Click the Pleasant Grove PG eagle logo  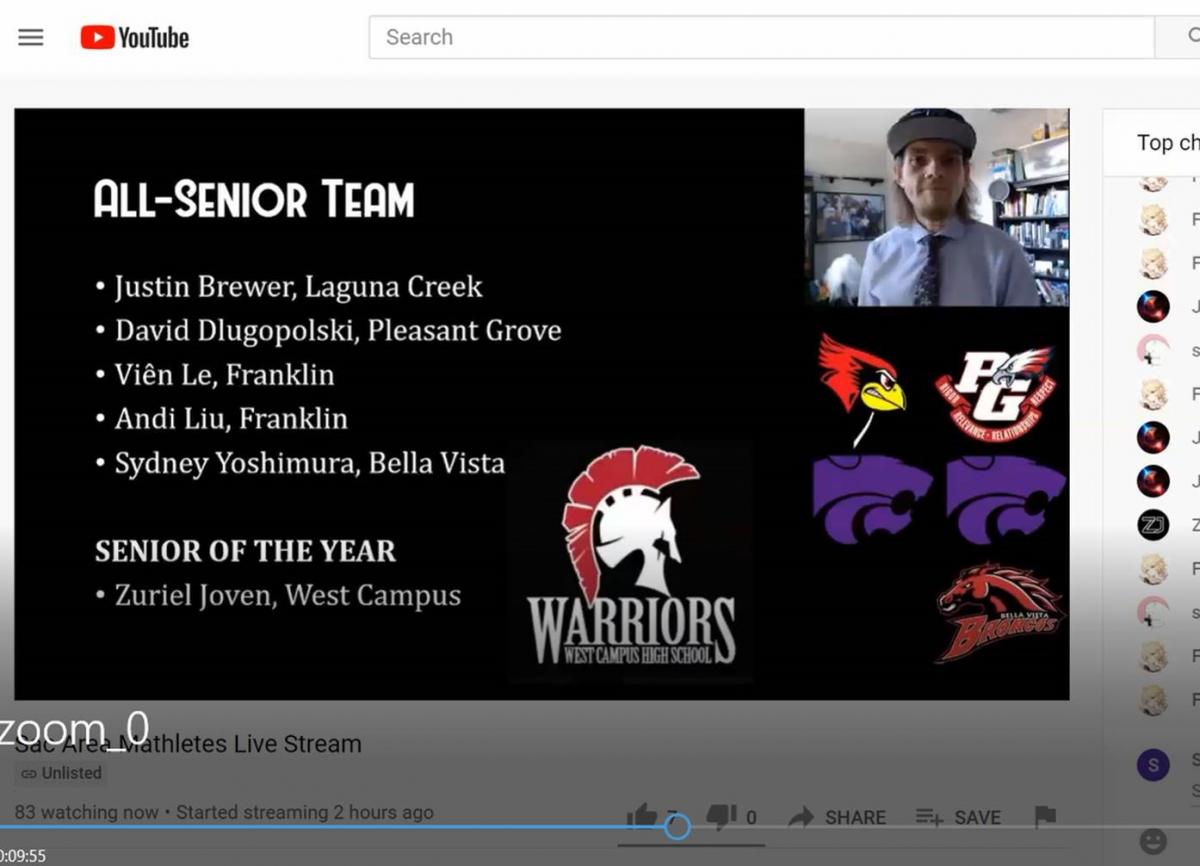click(x=995, y=390)
